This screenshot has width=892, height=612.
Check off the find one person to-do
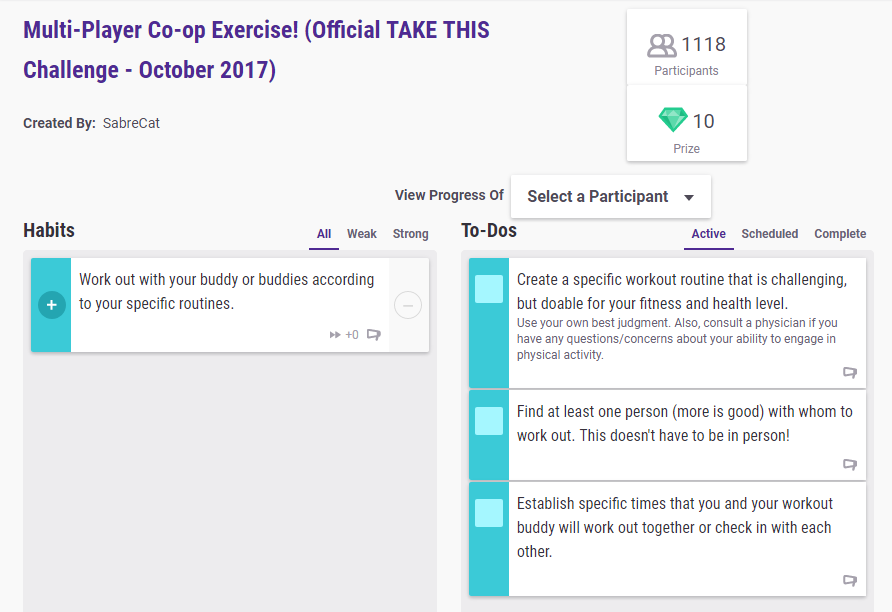(489, 421)
